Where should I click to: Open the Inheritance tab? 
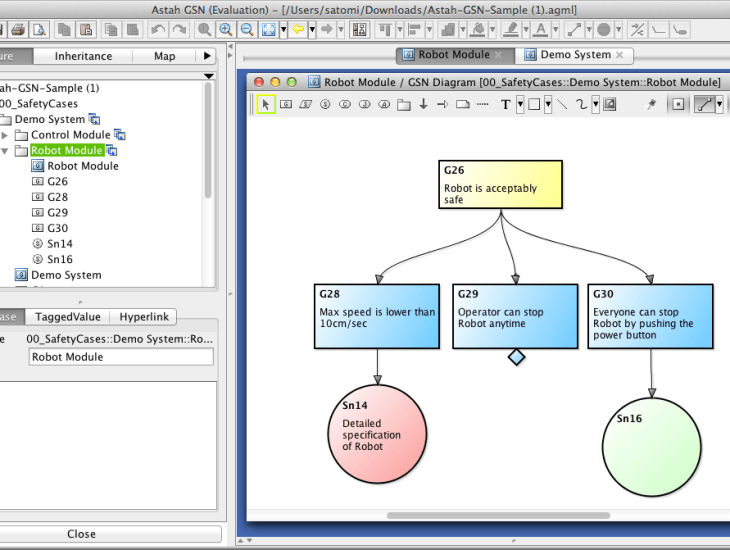pyautogui.click(x=83, y=56)
